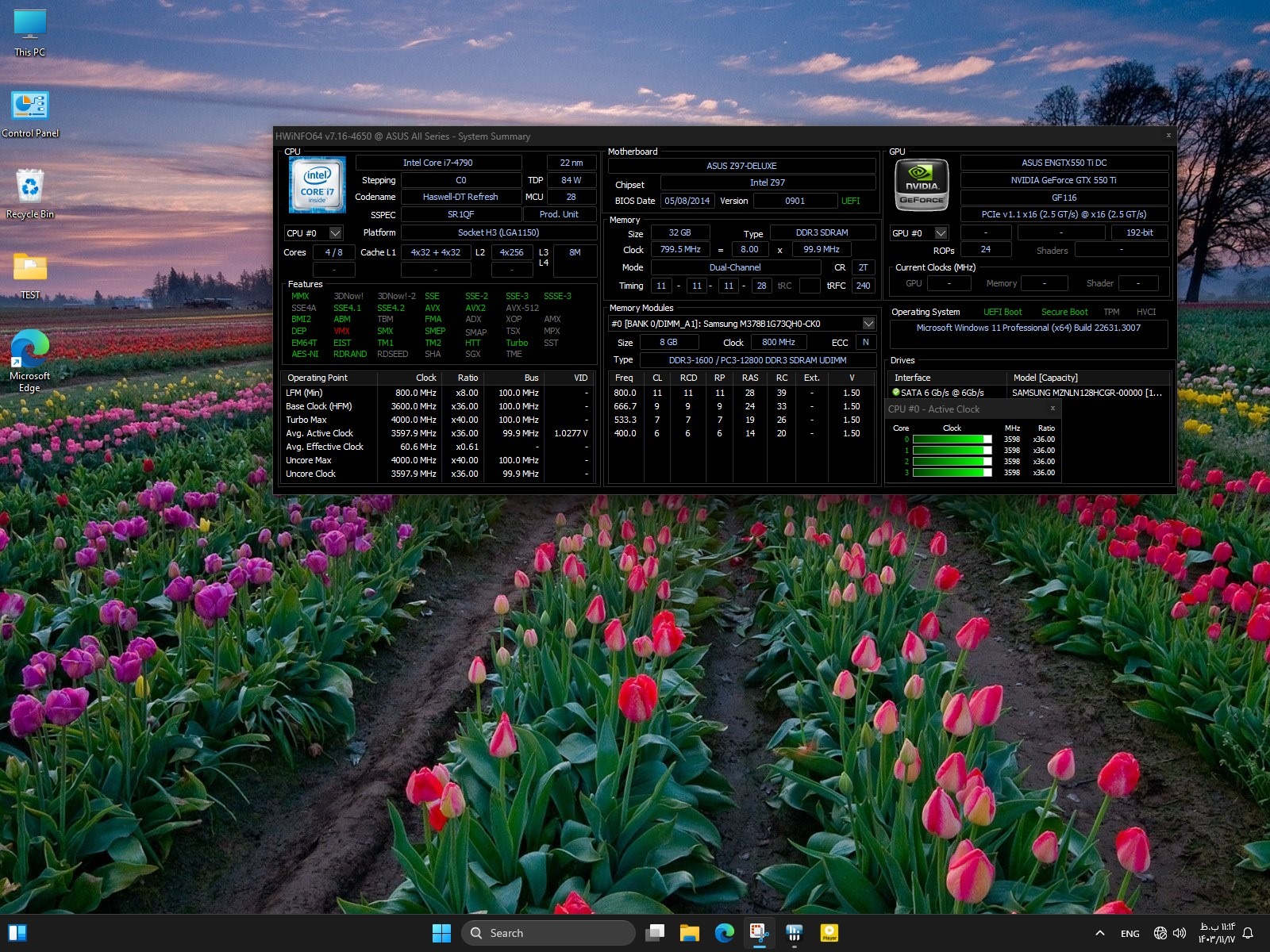The width and height of the screenshot is (1270, 952).
Task: Expand the CPU #0 selector dropdown
Action: (x=335, y=233)
